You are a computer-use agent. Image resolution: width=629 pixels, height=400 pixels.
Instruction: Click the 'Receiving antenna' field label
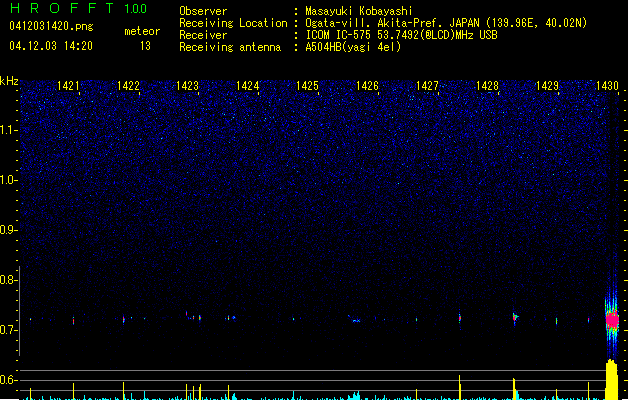tap(230, 47)
